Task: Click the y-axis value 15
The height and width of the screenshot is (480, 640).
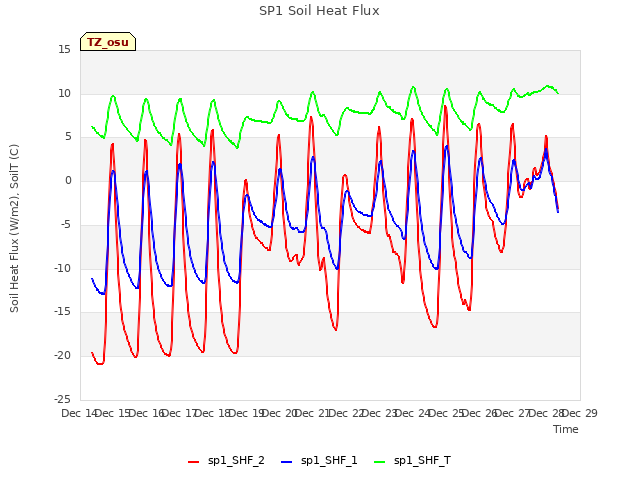Action: (x=64, y=50)
